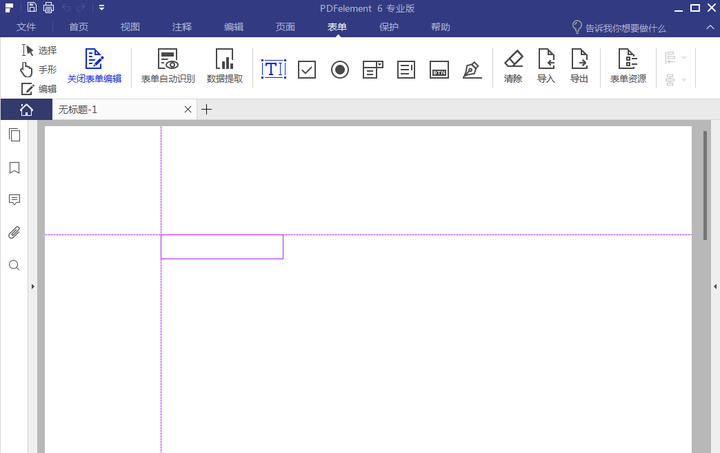Open the attachments paperclip panel

coord(14,233)
